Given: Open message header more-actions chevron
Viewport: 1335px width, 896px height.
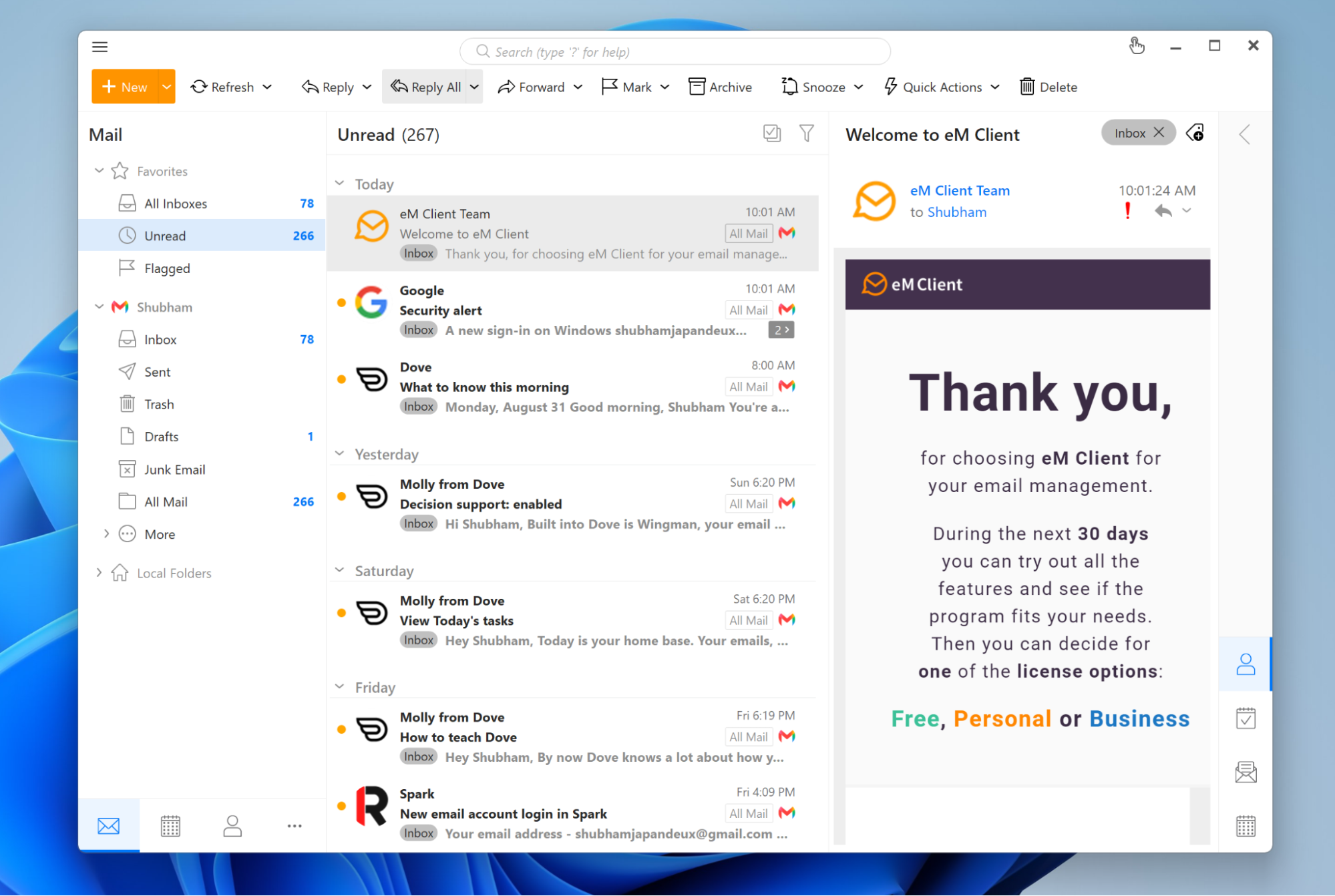Looking at the screenshot, I should [1187, 211].
